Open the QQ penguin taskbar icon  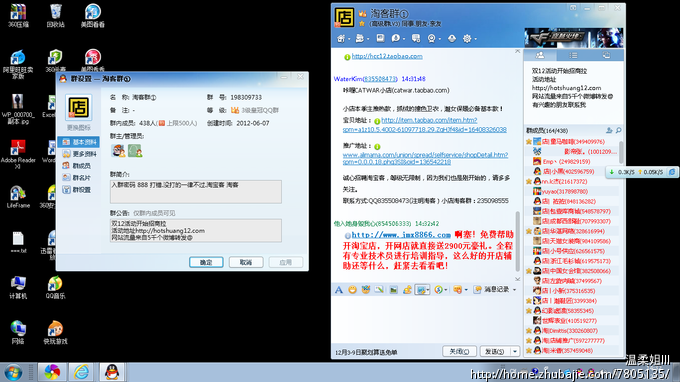pyautogui.click(x=112, y=372)
